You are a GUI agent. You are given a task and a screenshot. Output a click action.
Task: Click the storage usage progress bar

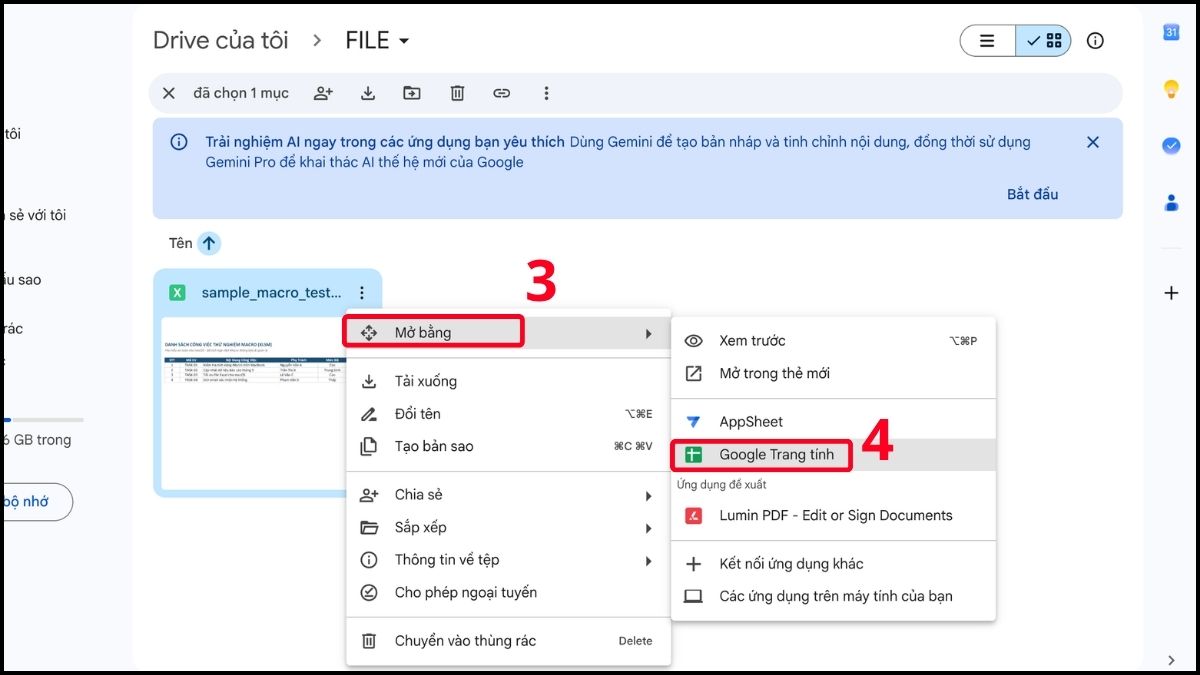[42, 420]
